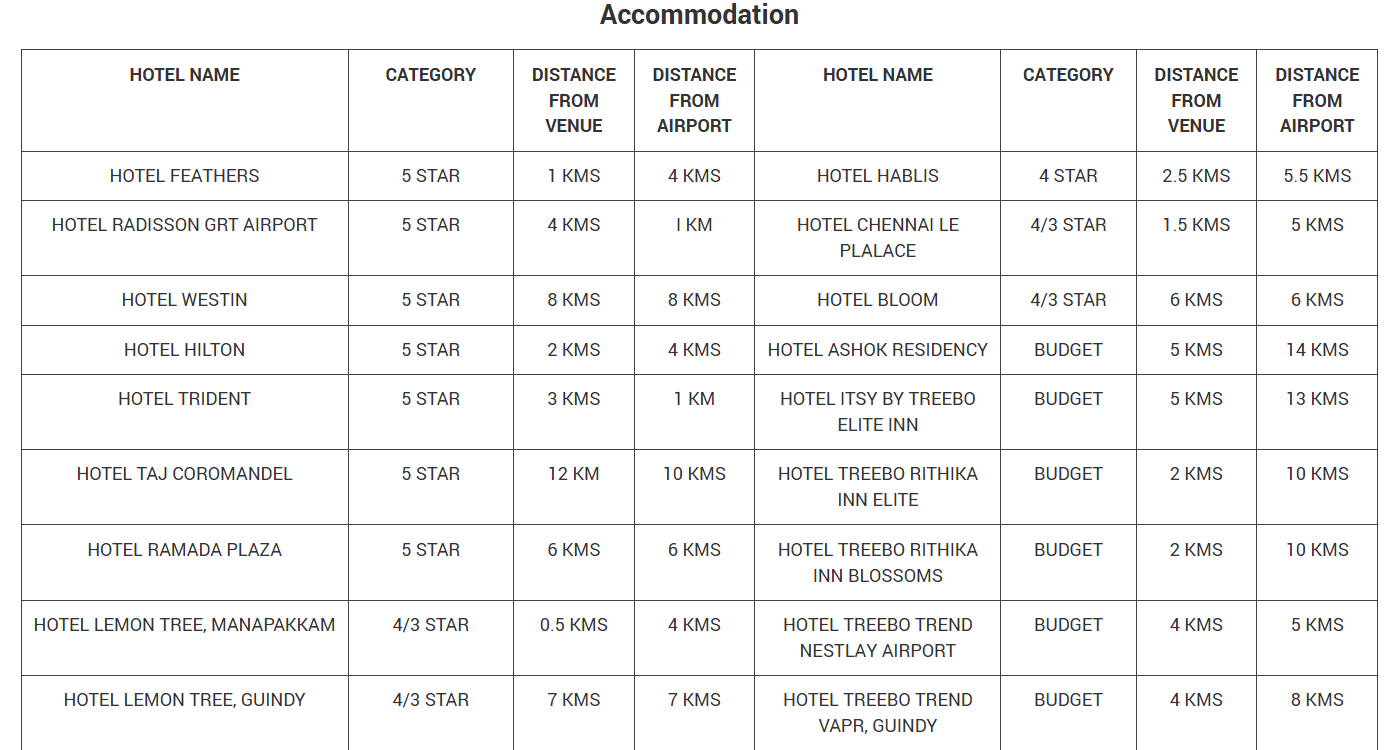Click the 0.5 KMS distance cell
Screen dimensions: 1395x750
574,625
